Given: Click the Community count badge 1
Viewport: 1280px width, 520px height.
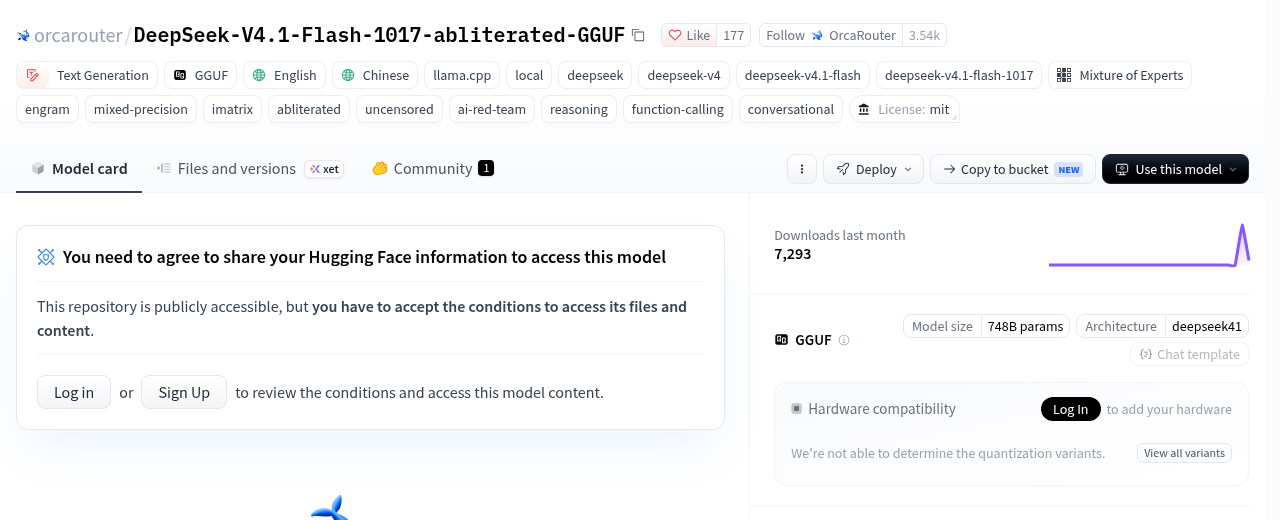Looking at the screenshot, I should pyautogui.click(x=486, y=168).
